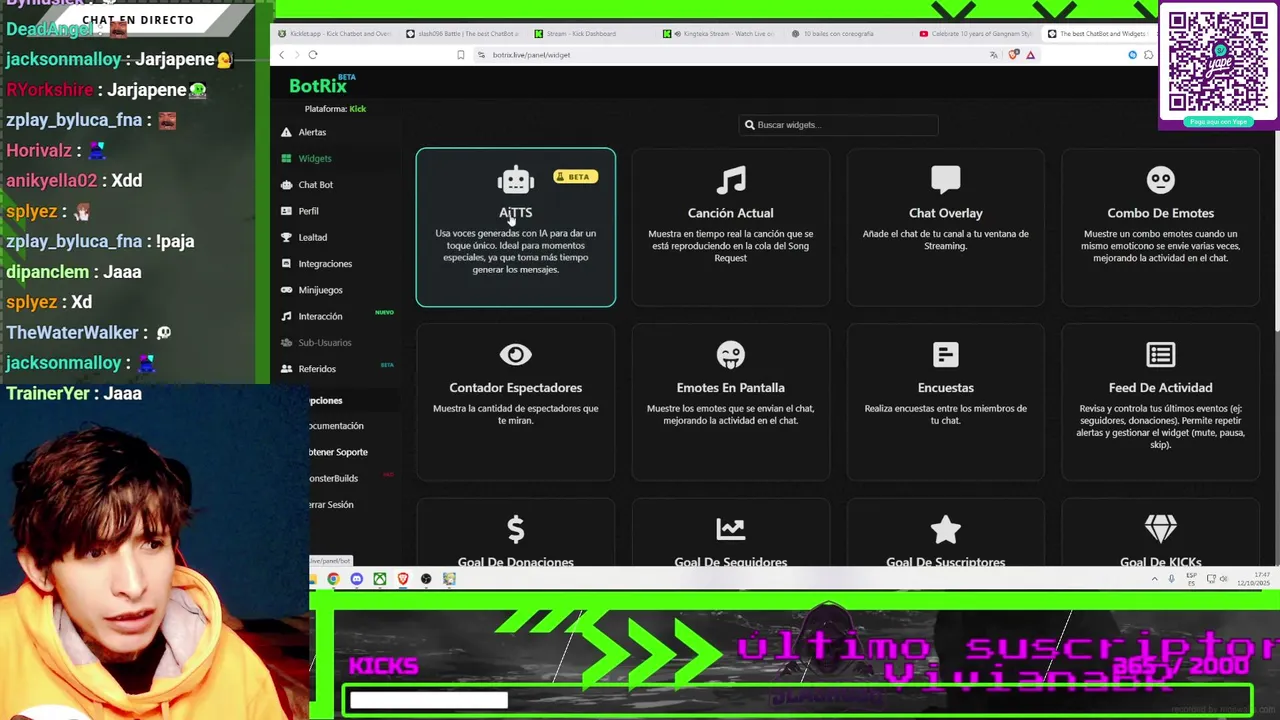Open Referidos section
Viewport: 1280px width, 720px height.
(317, 369)
